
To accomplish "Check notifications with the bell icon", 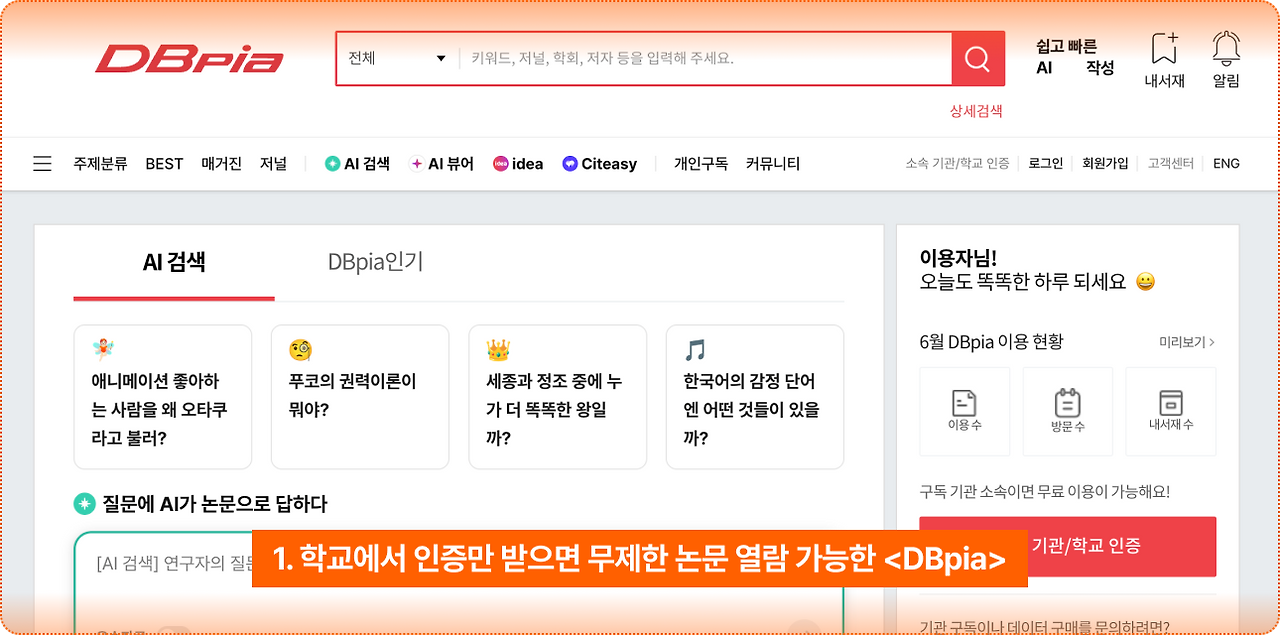I will click(x=1225, y=50).
